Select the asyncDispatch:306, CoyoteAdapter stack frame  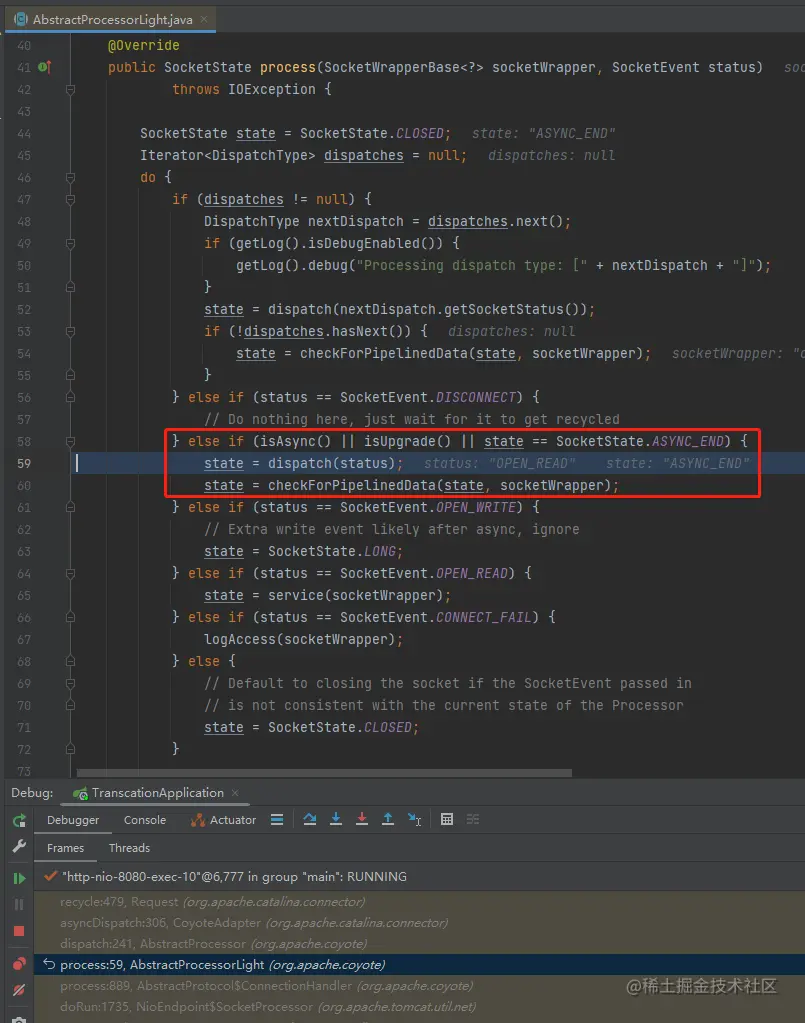[419, 923]
